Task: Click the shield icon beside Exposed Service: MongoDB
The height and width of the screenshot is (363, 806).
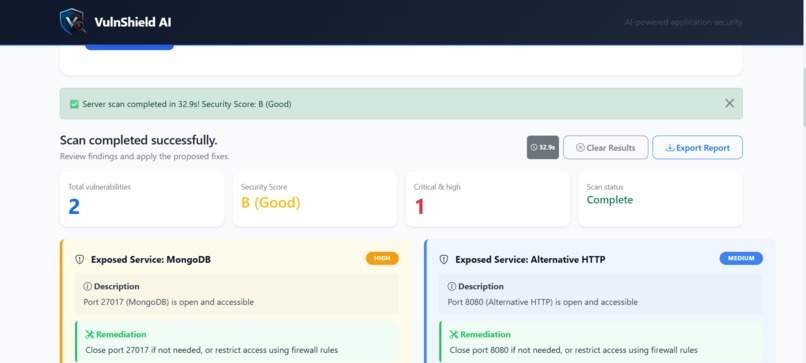Action: [80, 260]
